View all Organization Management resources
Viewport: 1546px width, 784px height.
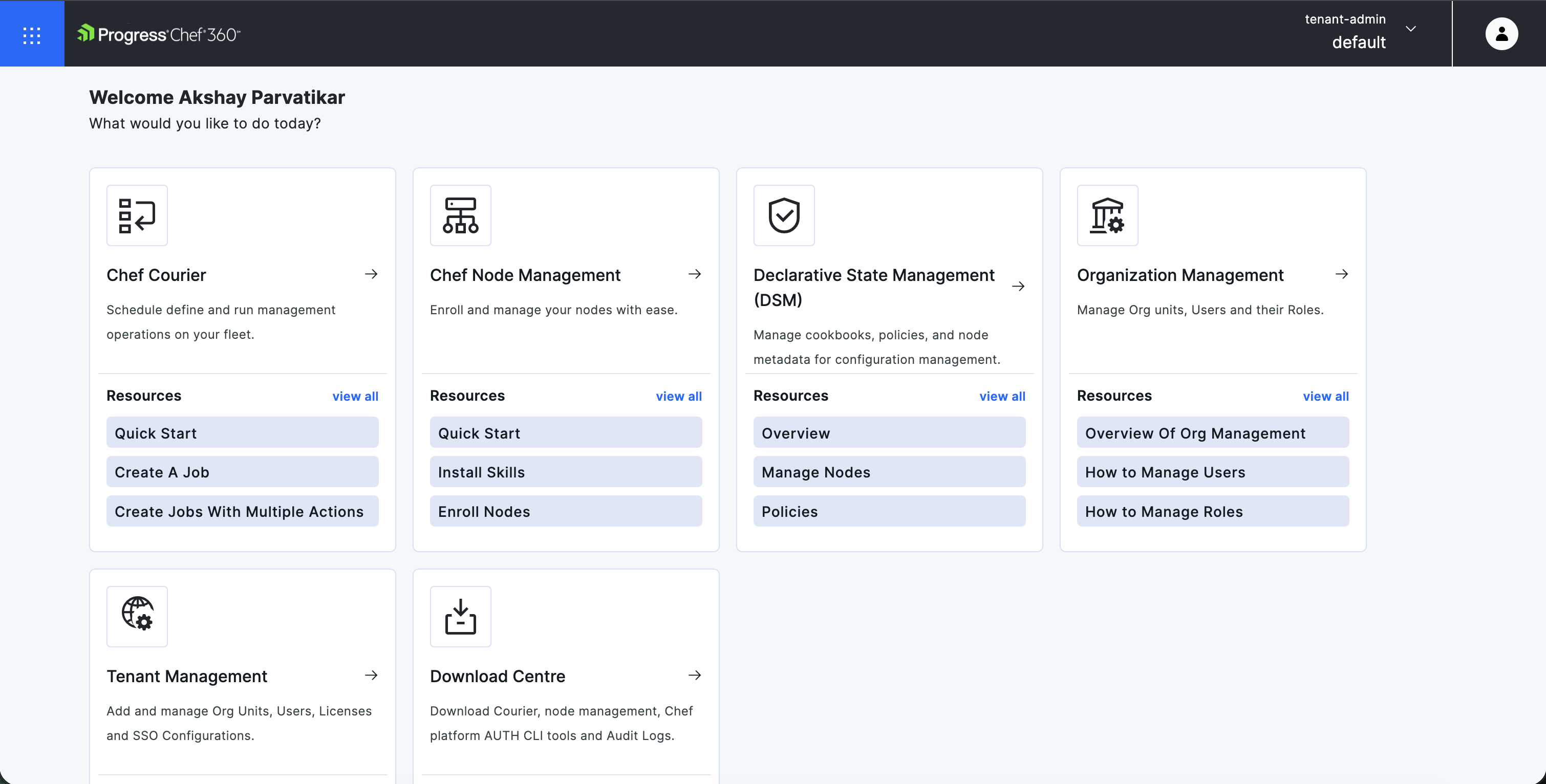click(x=1326, y=396)
